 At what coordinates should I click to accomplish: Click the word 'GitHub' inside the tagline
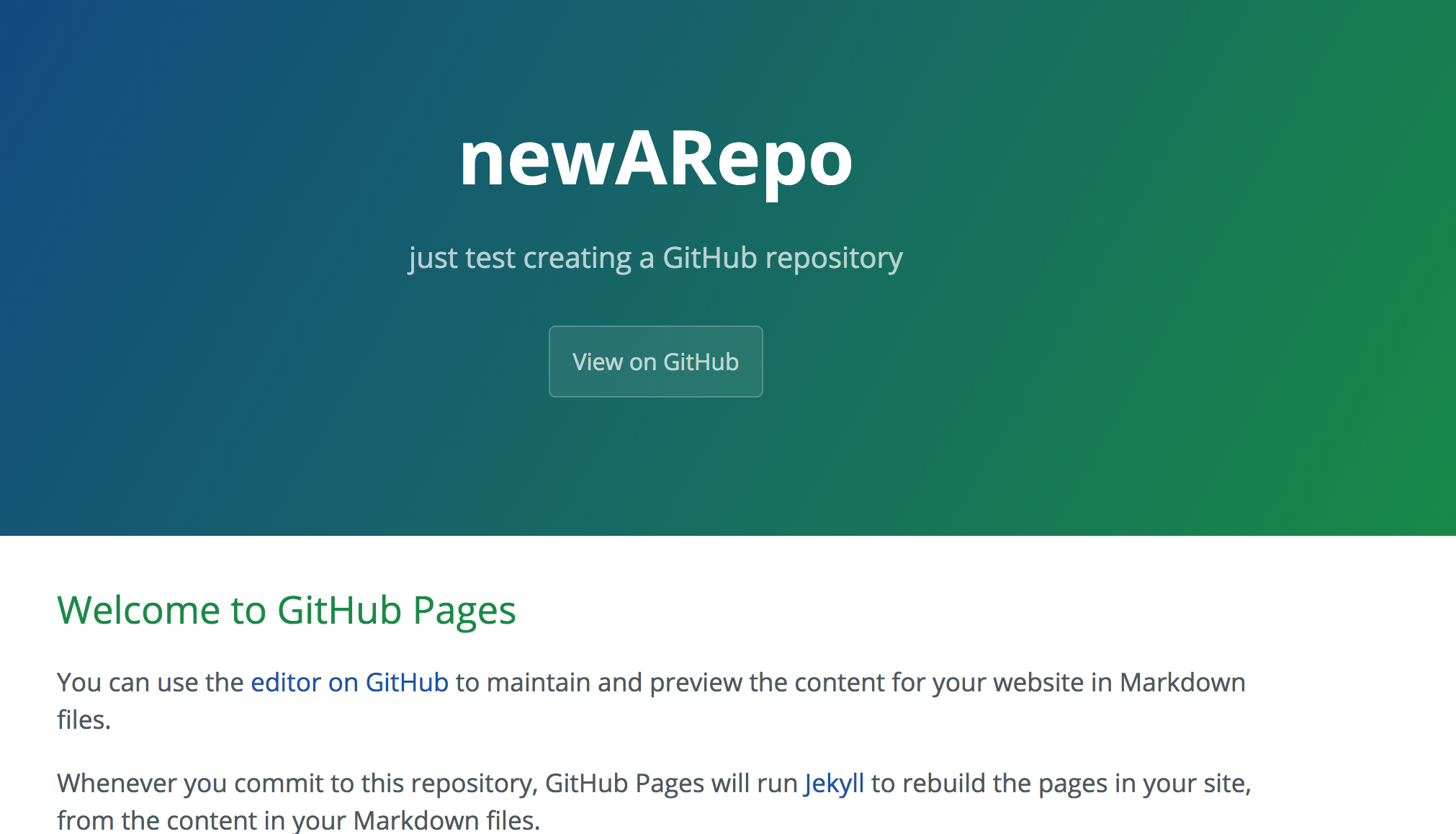(x=709, y=258)
